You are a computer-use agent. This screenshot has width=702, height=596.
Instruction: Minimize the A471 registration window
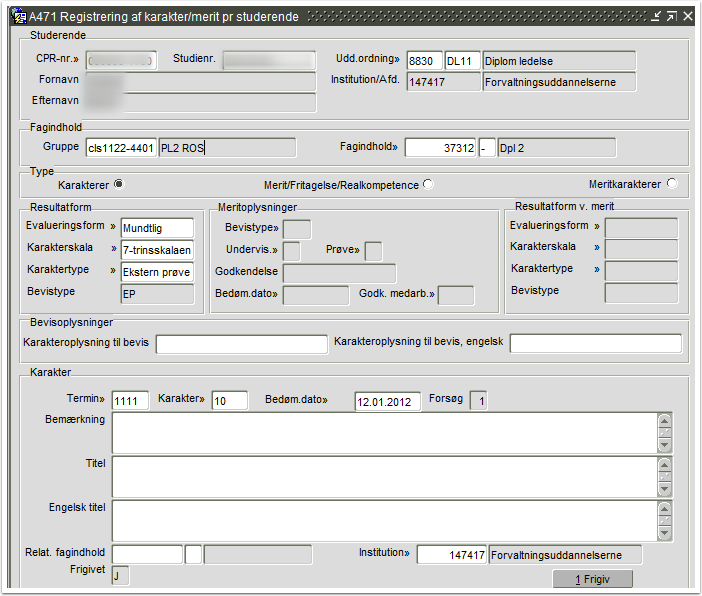pyautogui.click(x=655, y=17)
